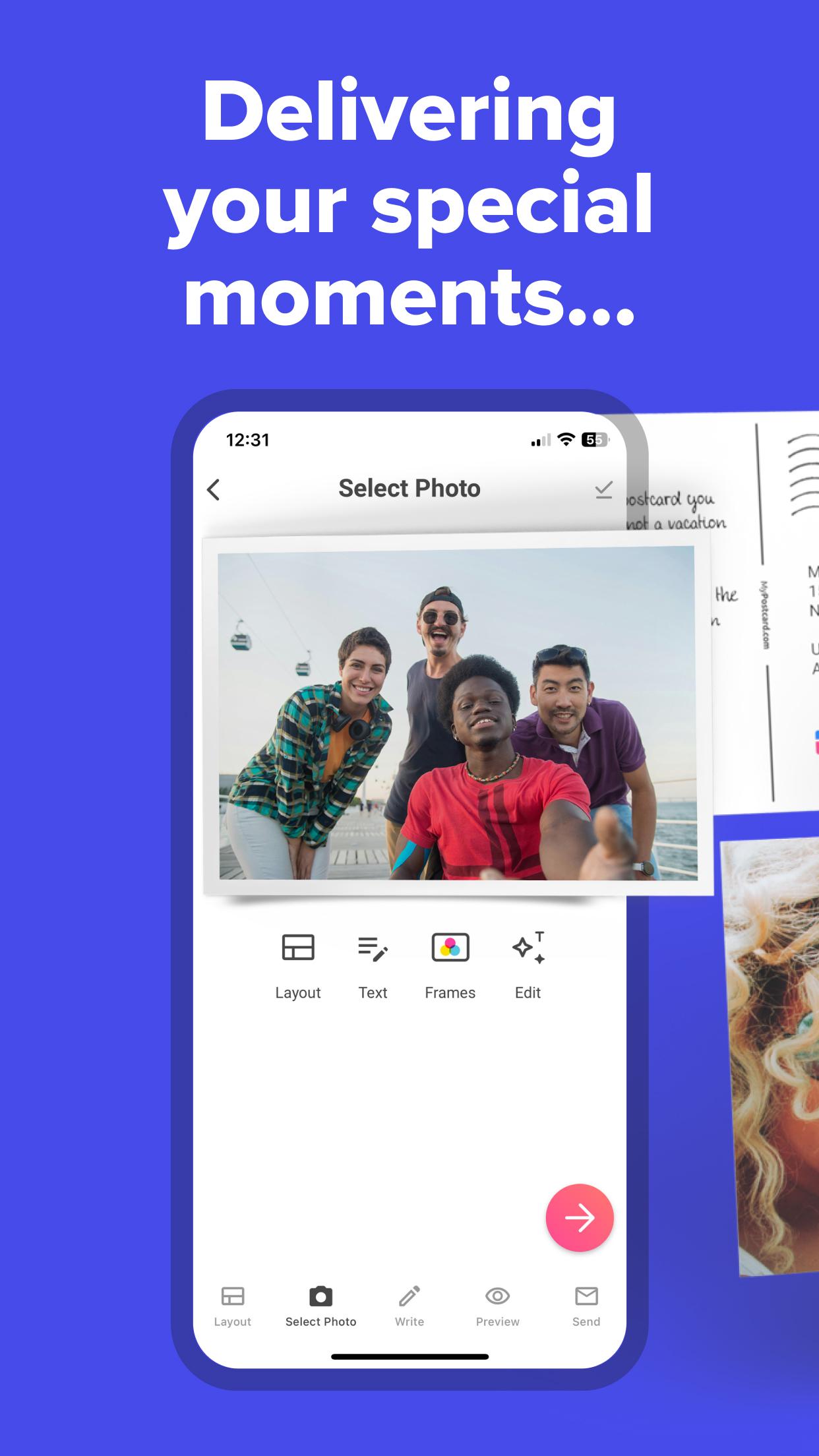Tap the cellular signal bars

click(541, 440)
